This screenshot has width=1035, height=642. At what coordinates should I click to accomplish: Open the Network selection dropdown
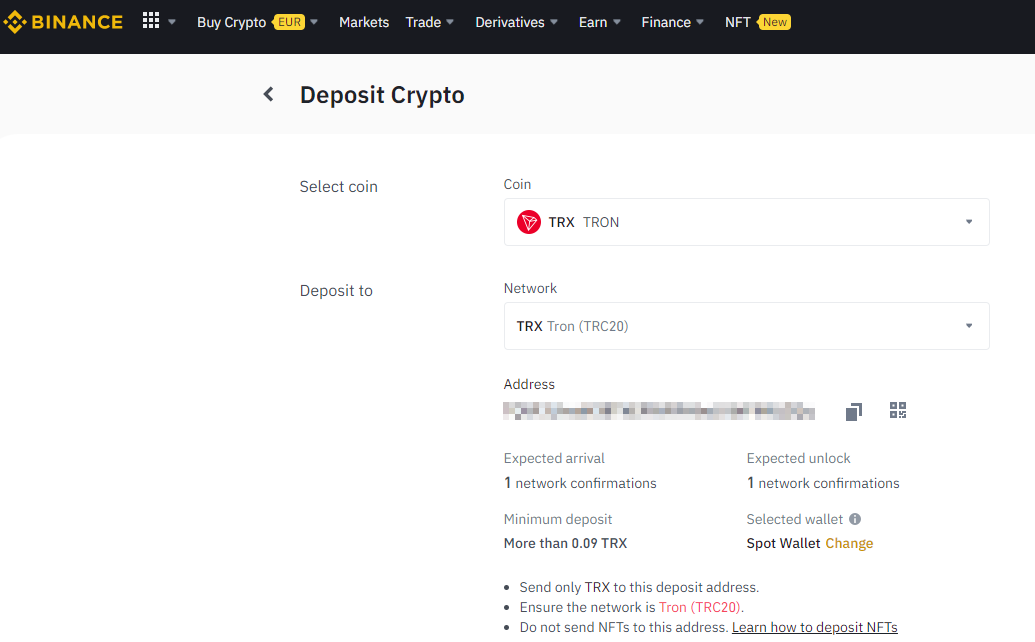tap(747, 326)
